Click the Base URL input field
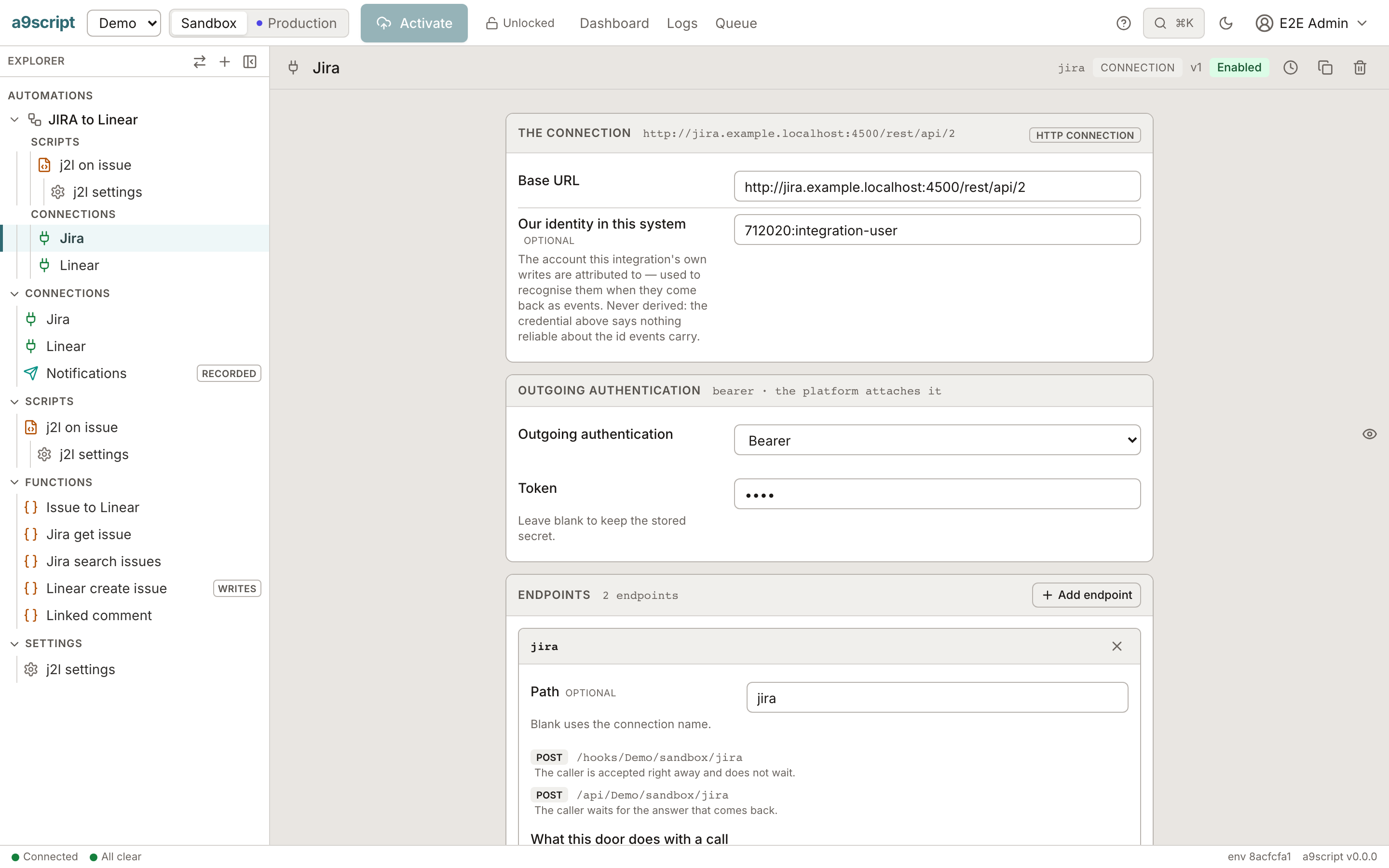The width and height of the screenshot is (1389, 868). [x=937, y=187]
